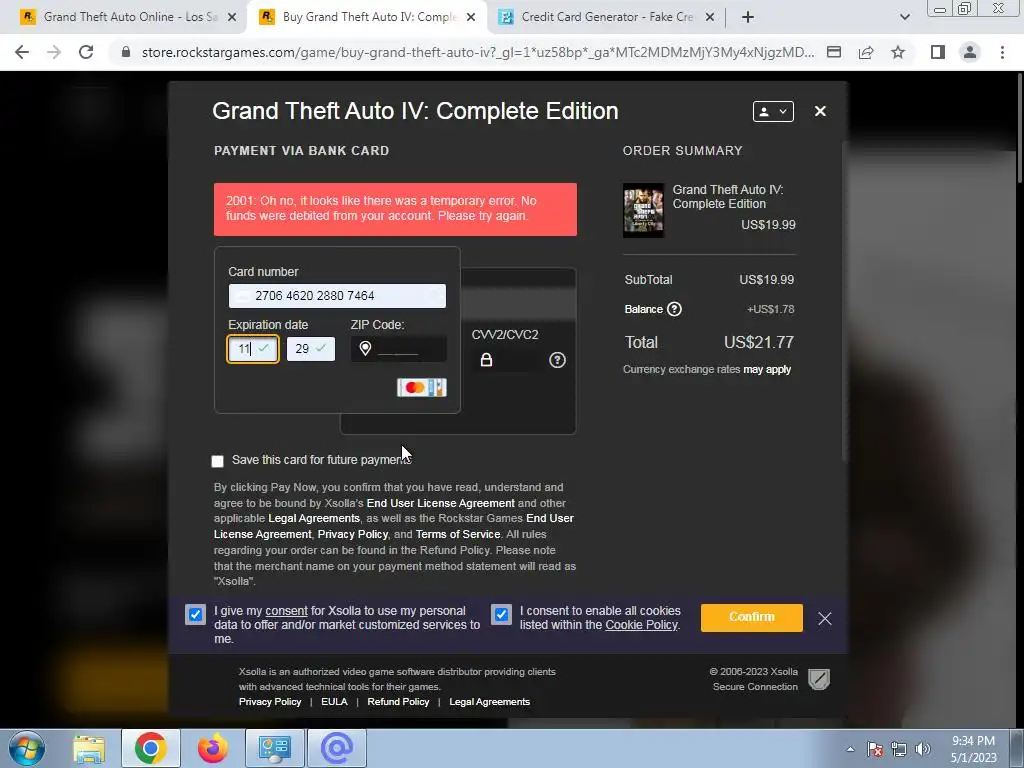The width and height of the screenshot is (1024, 768).
Task: Edit the expiration month field
Action: 253,349
